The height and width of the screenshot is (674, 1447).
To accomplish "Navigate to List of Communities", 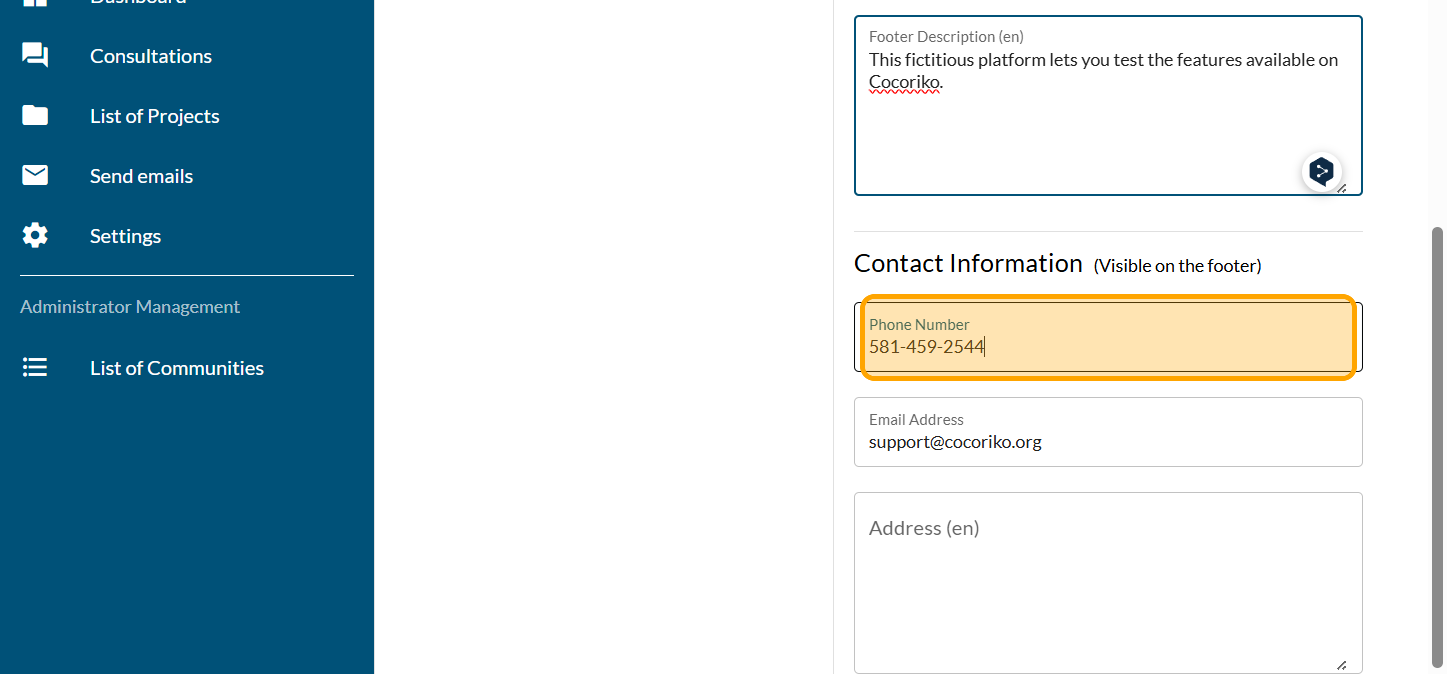I will point(177,368).
